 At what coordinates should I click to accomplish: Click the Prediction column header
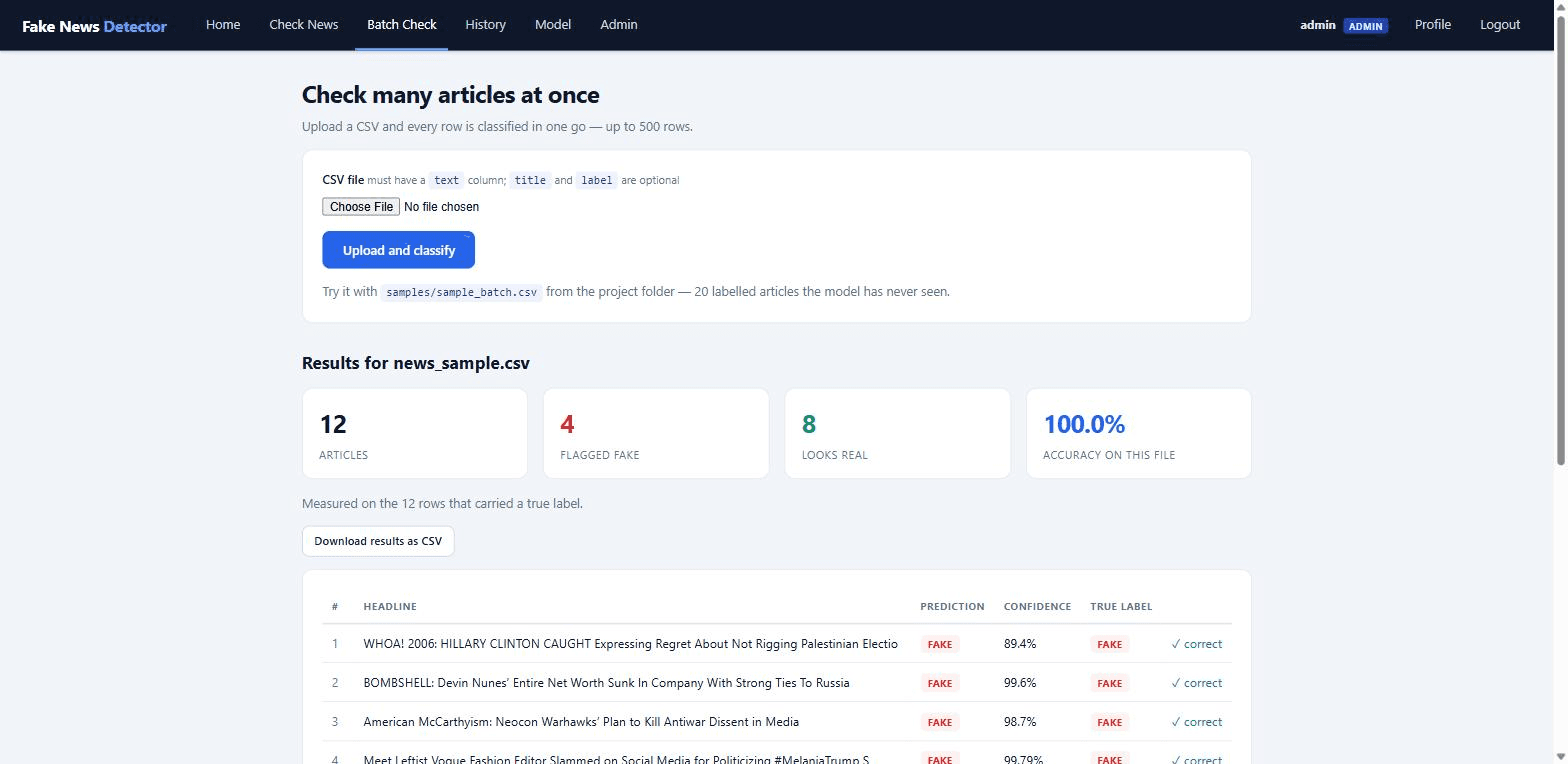[952, 606]
